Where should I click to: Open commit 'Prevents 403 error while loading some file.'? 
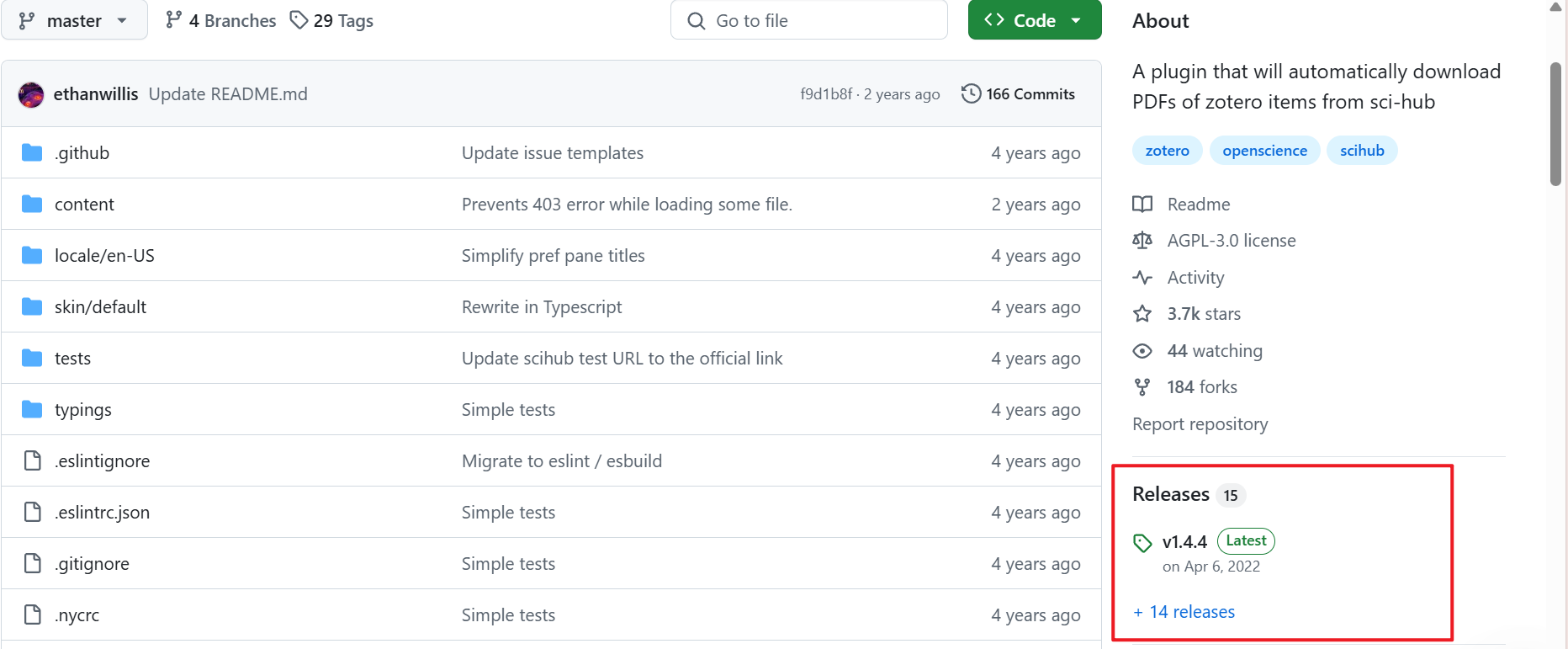click(627, 205)
